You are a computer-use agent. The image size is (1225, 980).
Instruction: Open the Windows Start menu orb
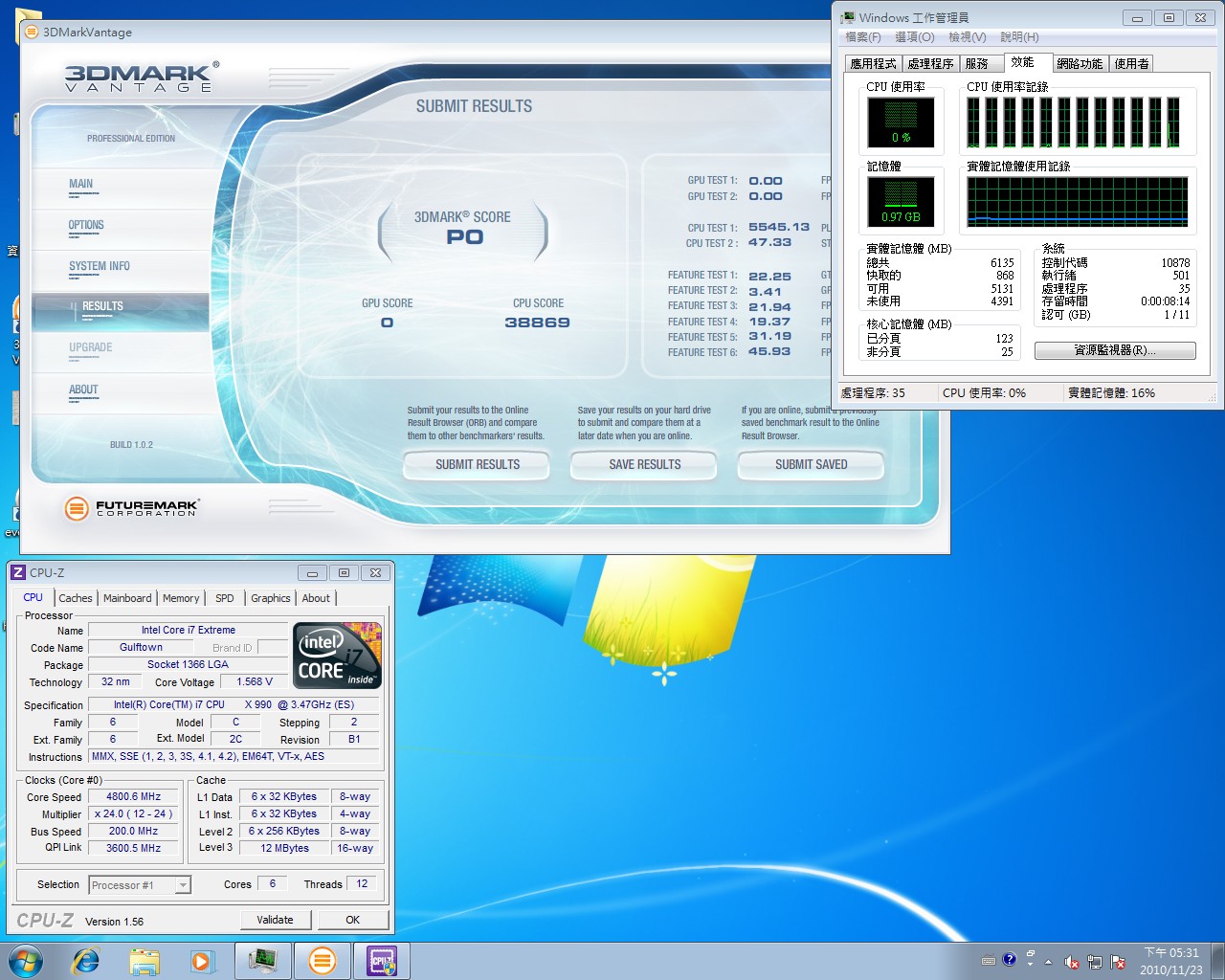pos(26,960)
